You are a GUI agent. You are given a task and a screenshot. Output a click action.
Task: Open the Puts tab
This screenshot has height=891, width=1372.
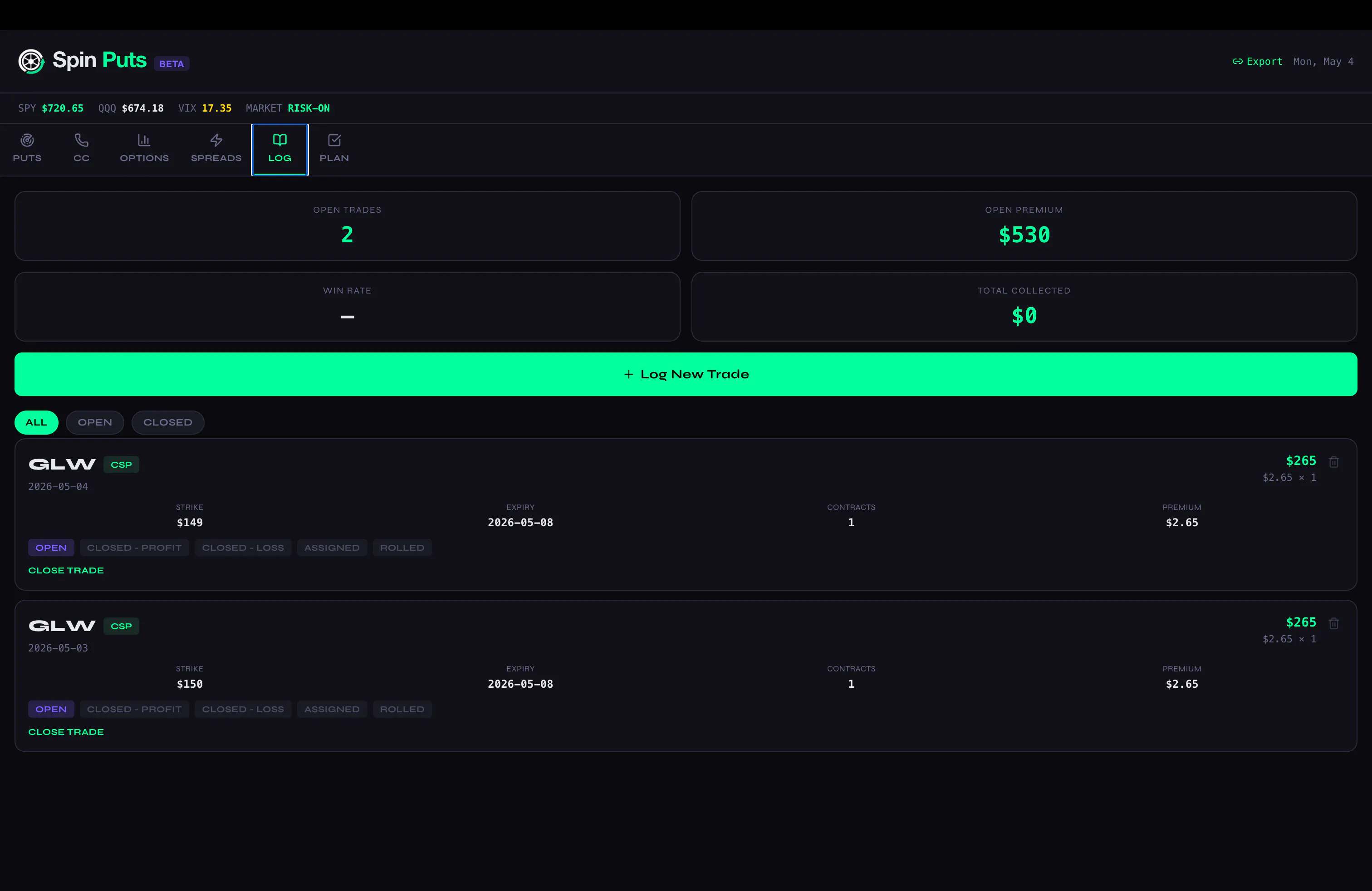click(x=27, y=149)
